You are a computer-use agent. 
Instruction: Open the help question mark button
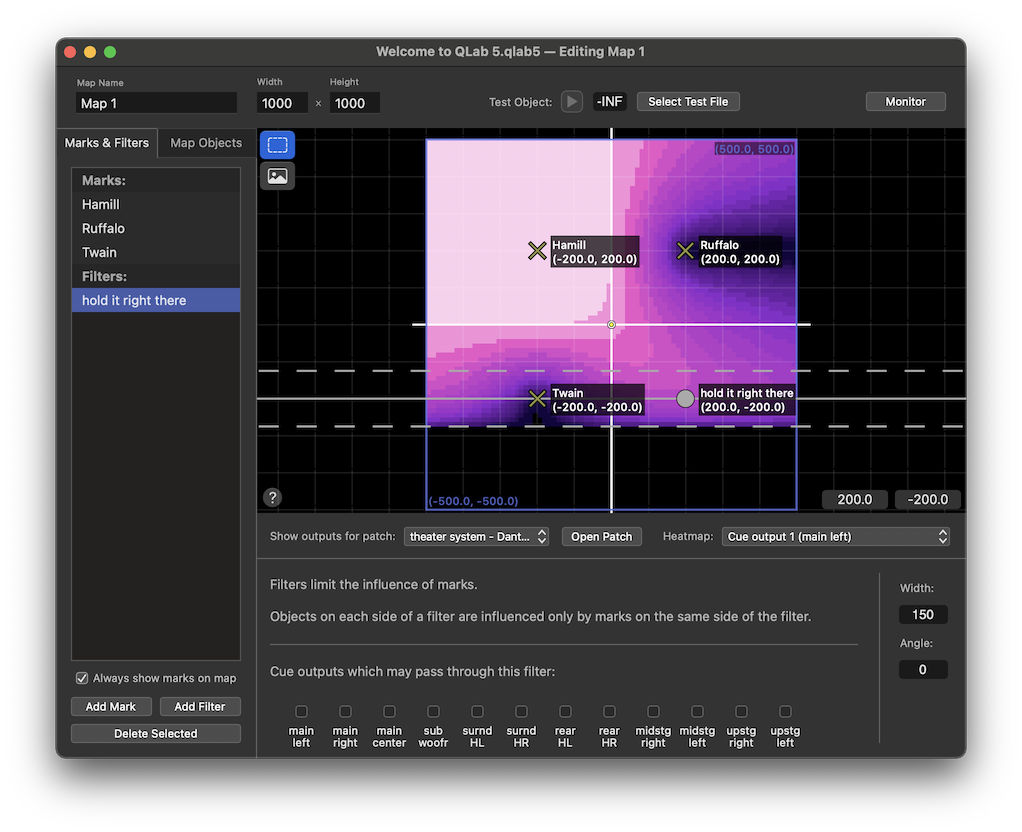[272, 497]
